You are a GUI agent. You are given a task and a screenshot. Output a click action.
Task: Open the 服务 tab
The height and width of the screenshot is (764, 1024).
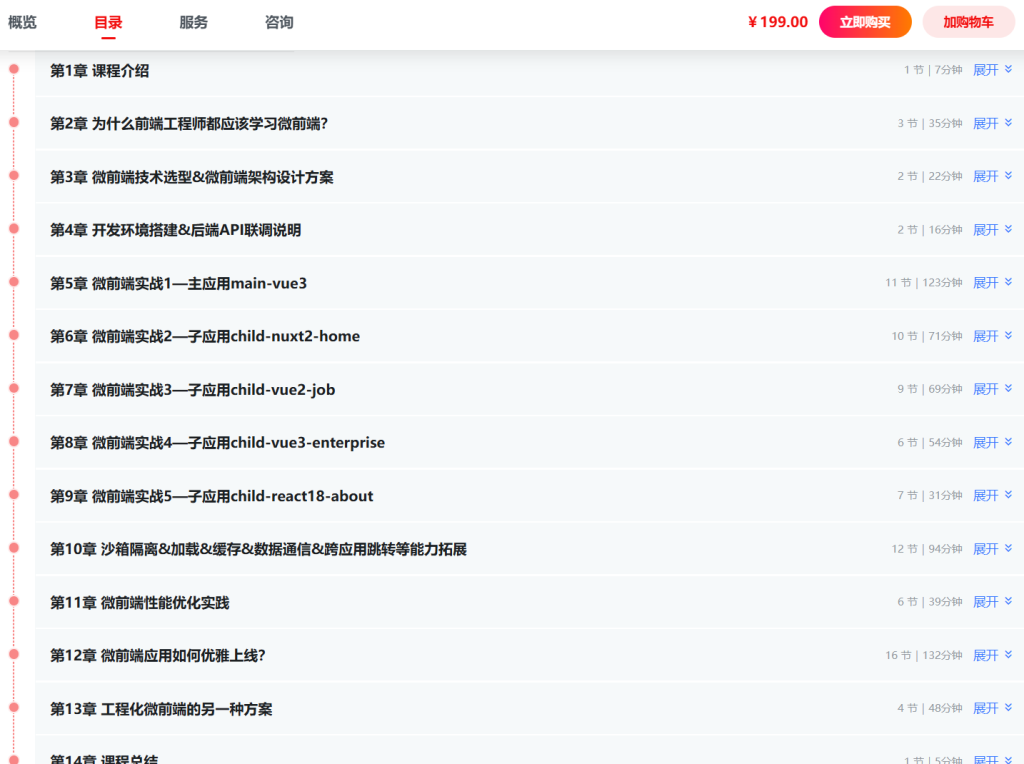193,21
